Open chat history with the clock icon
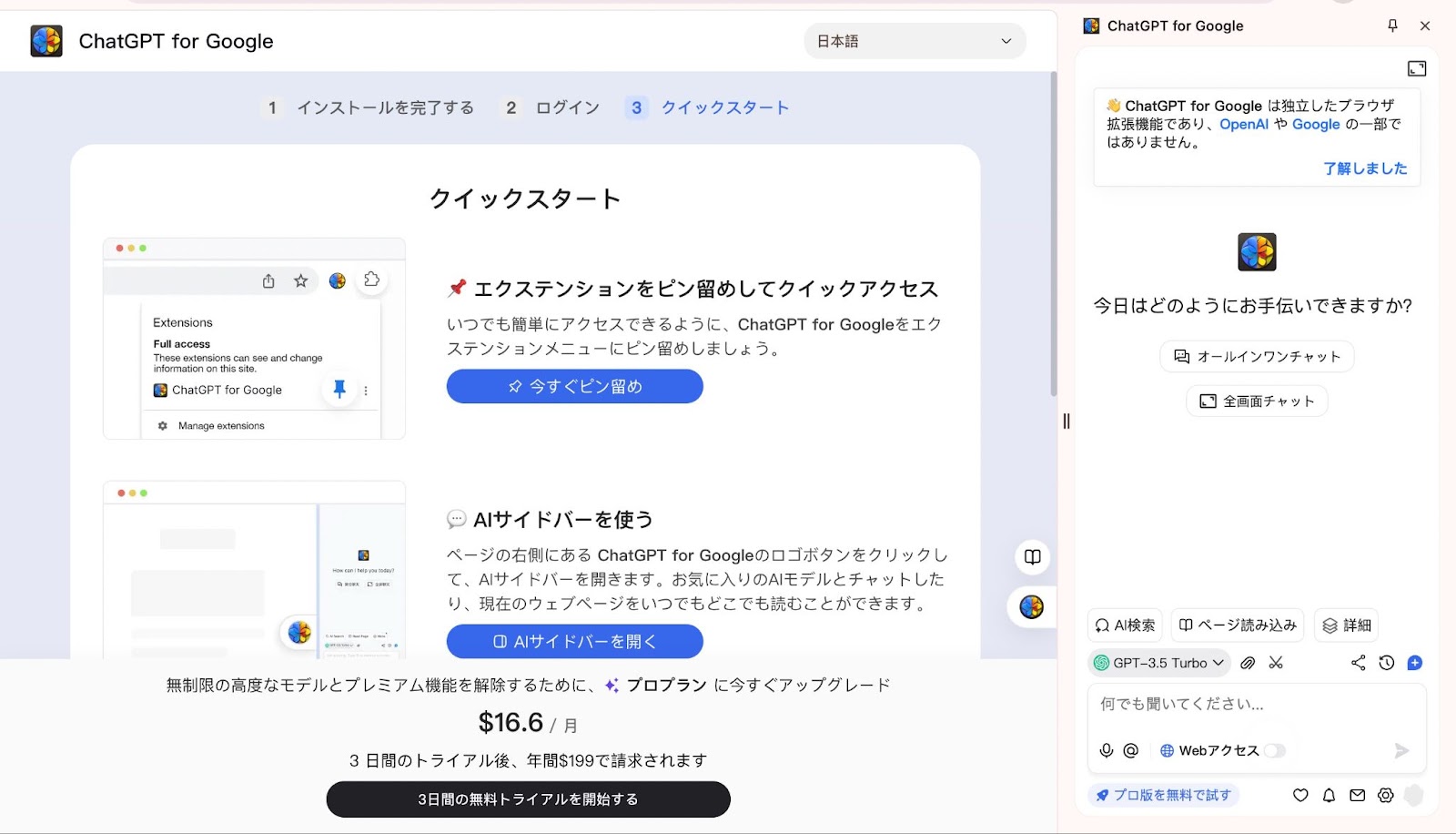Screen dimensions: 1456x834 coord(1387,663)
